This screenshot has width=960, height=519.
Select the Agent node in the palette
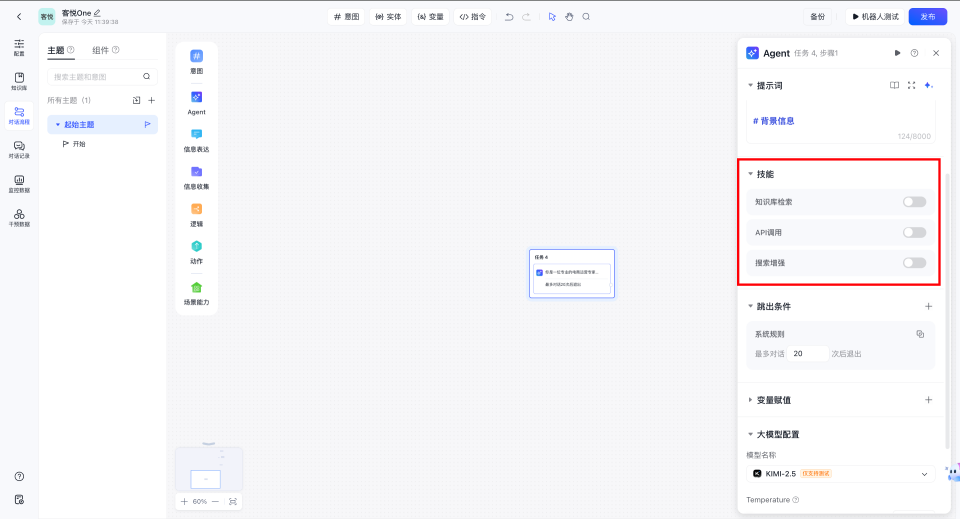click(x=197, y=103)
